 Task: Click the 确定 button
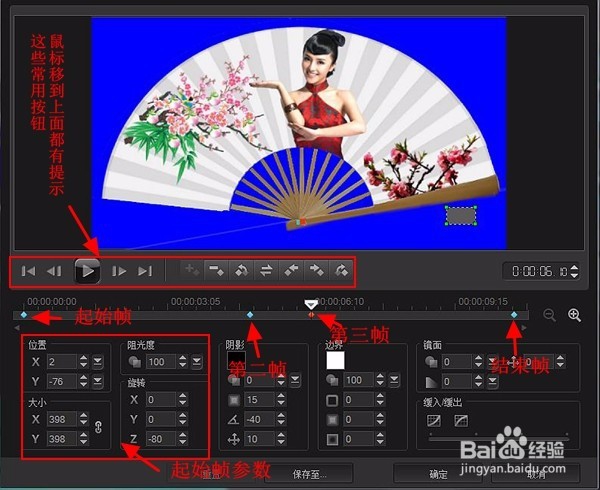pos(438,475)
